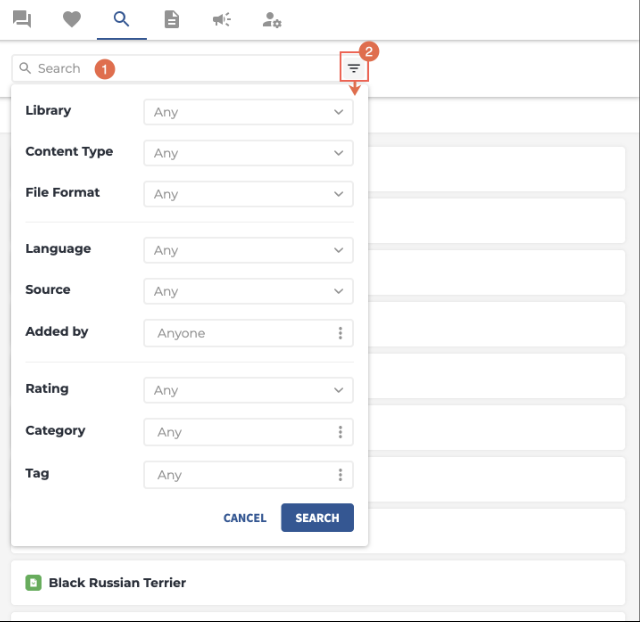Open the Source dropdown
640x622 pixels.
(x=248, y=291)
